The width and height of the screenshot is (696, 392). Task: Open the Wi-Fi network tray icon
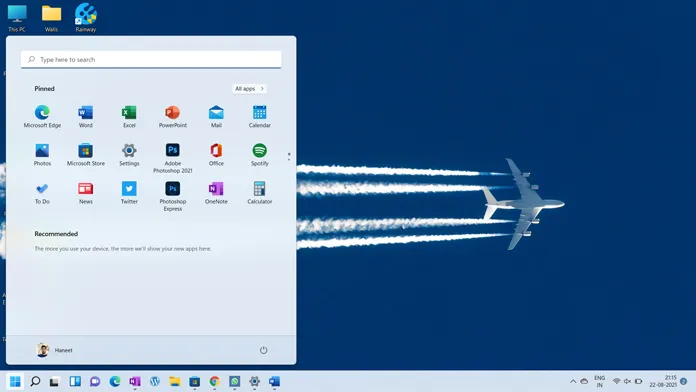[x=617, y=381]
